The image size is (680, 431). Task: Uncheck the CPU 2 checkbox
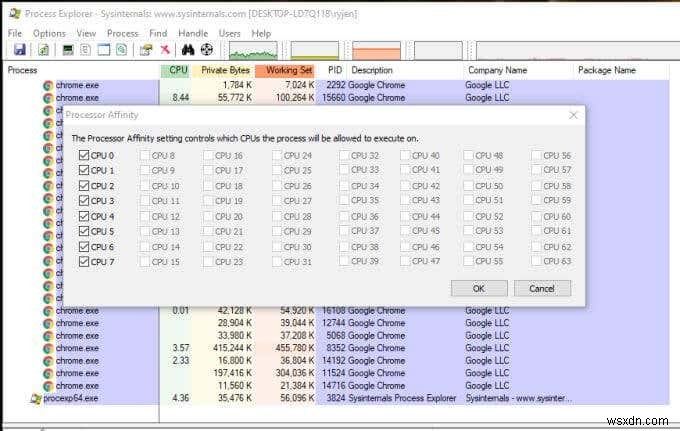tap(84, 186)
